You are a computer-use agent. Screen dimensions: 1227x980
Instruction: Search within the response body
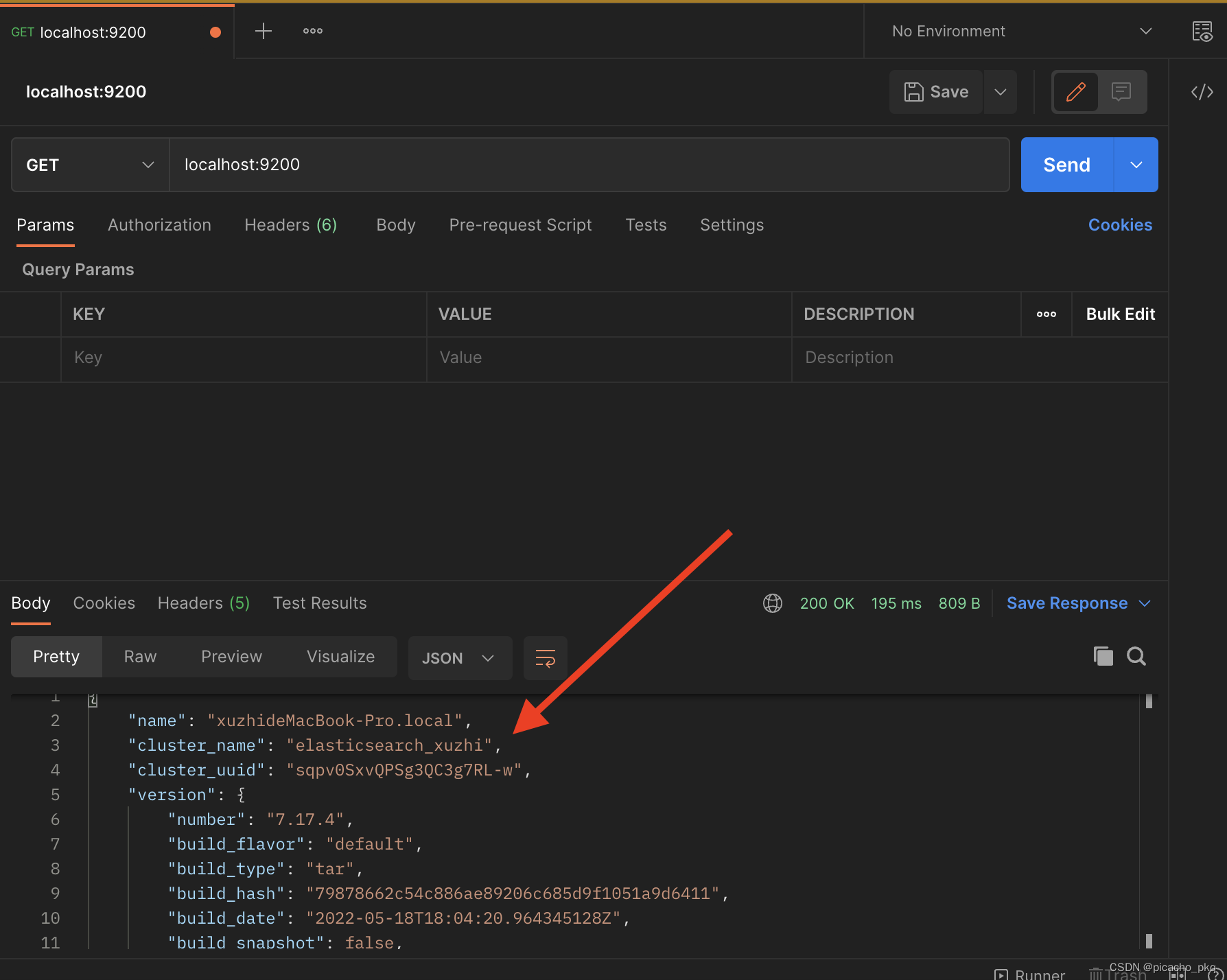[1136, 657]
